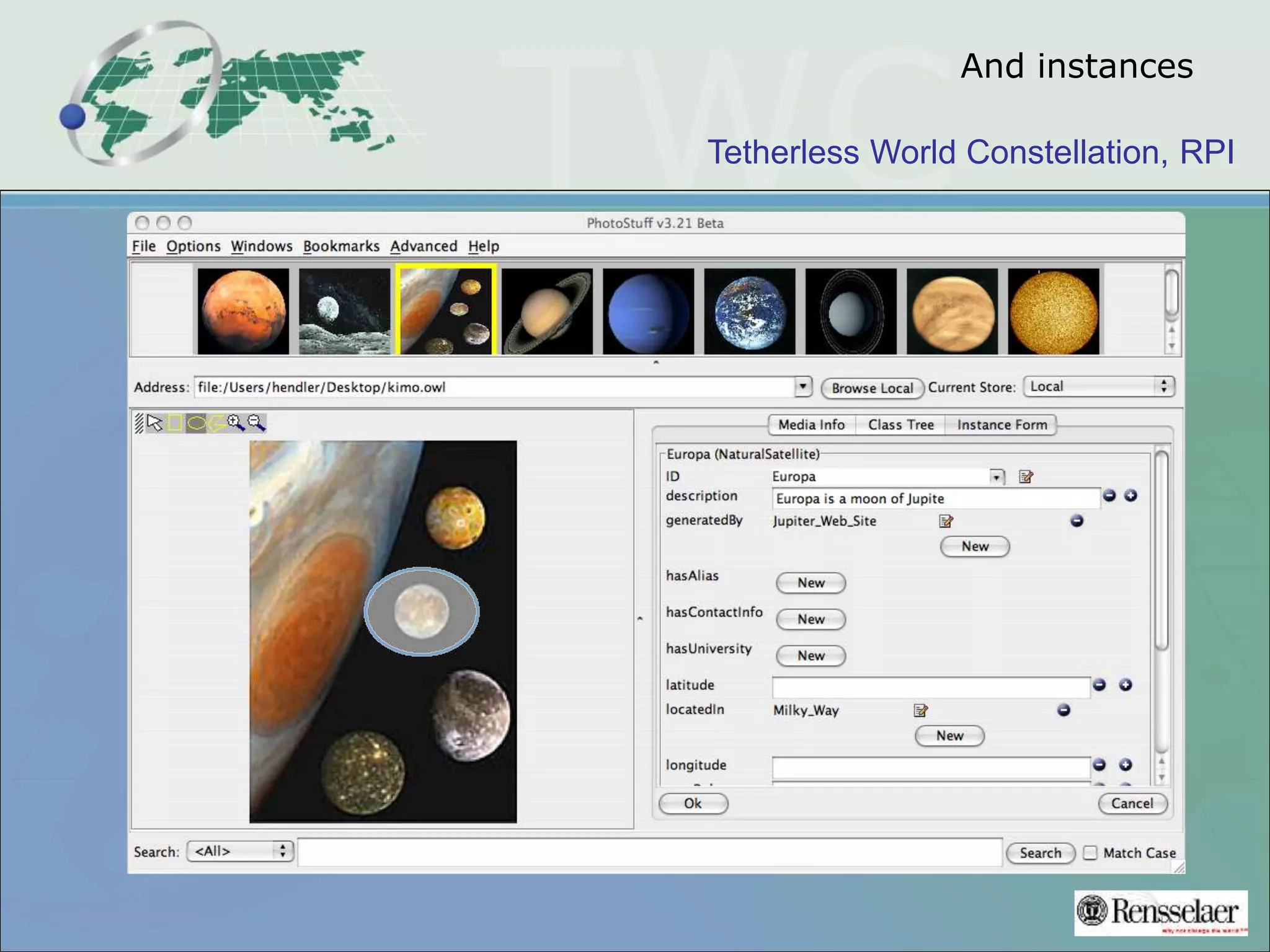Click the Cancel button

(1132, 804)
